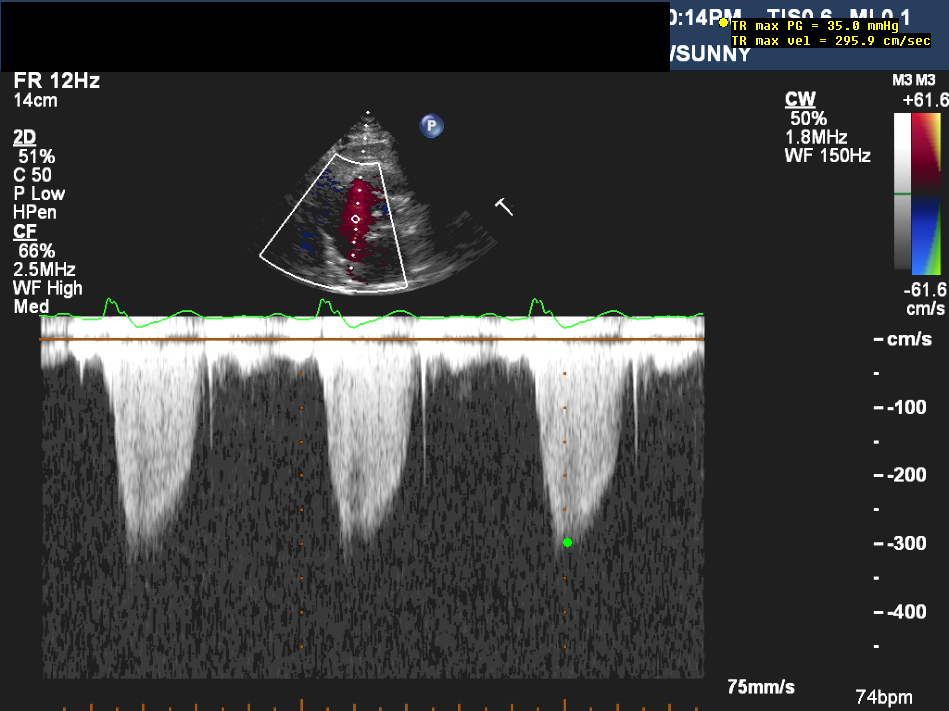Click the red-blue color Doppler velocity bar
949x711 pixels.
tap(926, 192)
